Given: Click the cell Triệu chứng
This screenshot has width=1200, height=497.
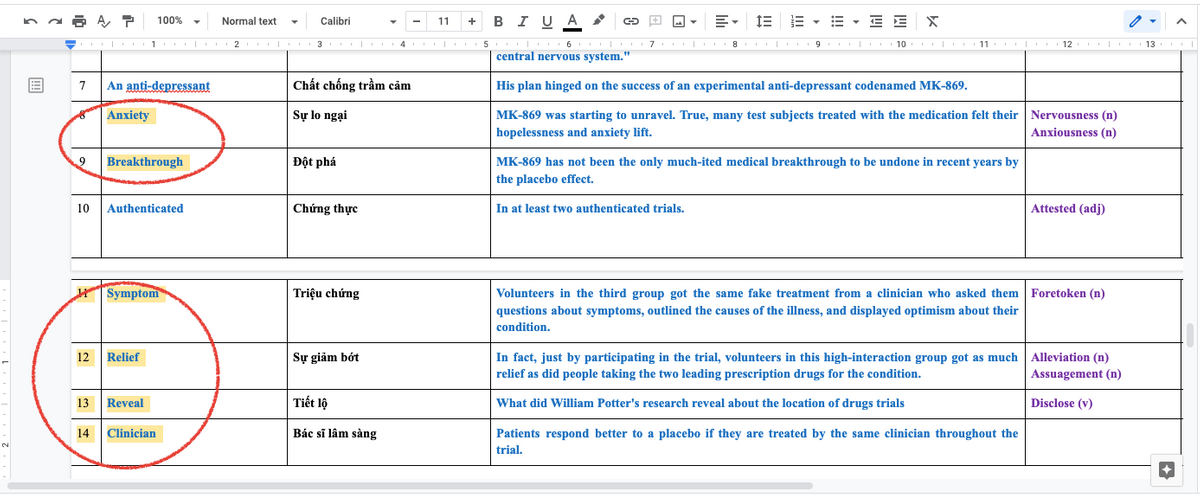Looking at the screenshot, I should click(x=326, y=294).
